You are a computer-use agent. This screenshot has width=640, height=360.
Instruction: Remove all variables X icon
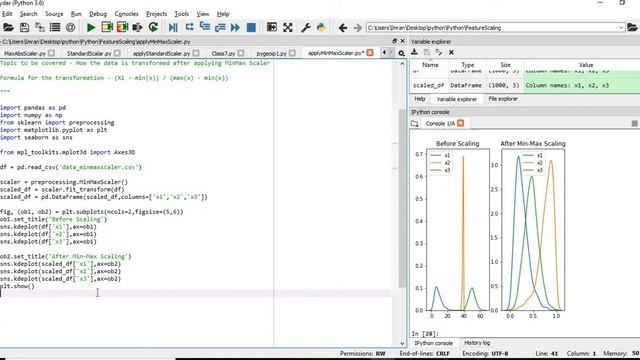point(451,52)
